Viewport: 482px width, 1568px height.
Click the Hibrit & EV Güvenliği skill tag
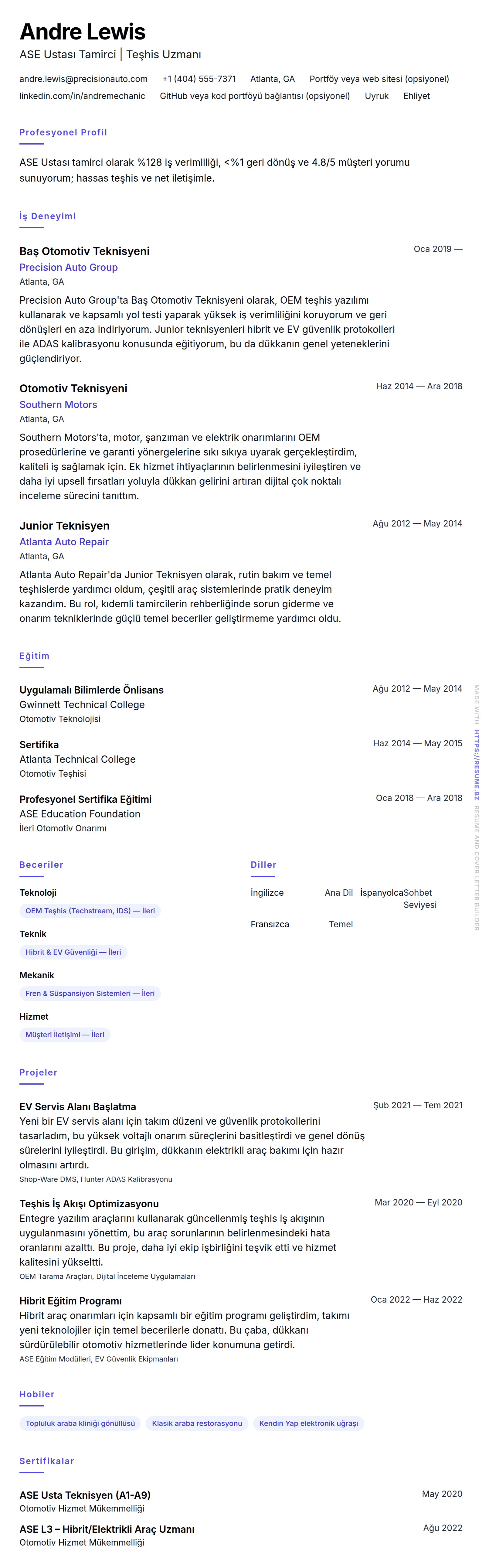[x=73, y=952]
